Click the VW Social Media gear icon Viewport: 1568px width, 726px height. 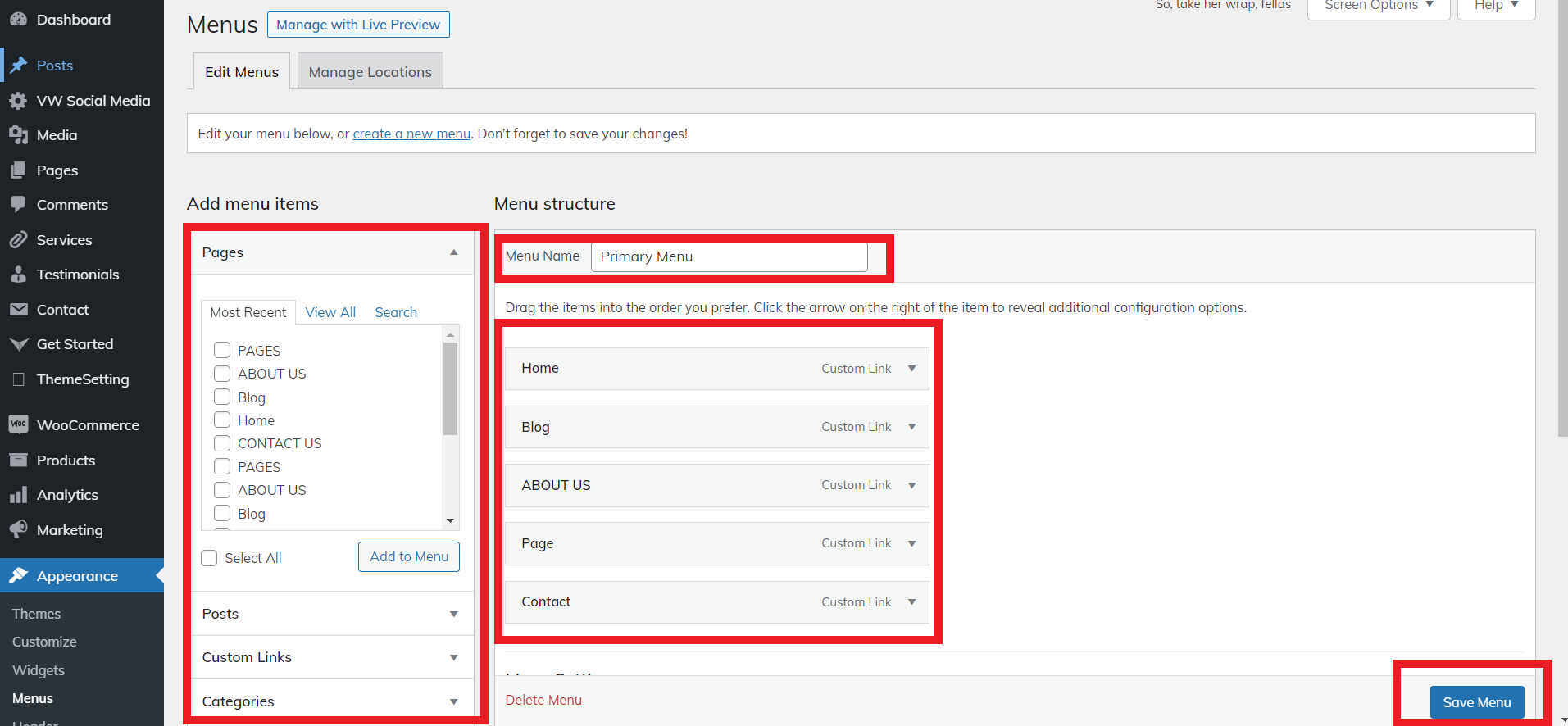[x=18, y=101]
